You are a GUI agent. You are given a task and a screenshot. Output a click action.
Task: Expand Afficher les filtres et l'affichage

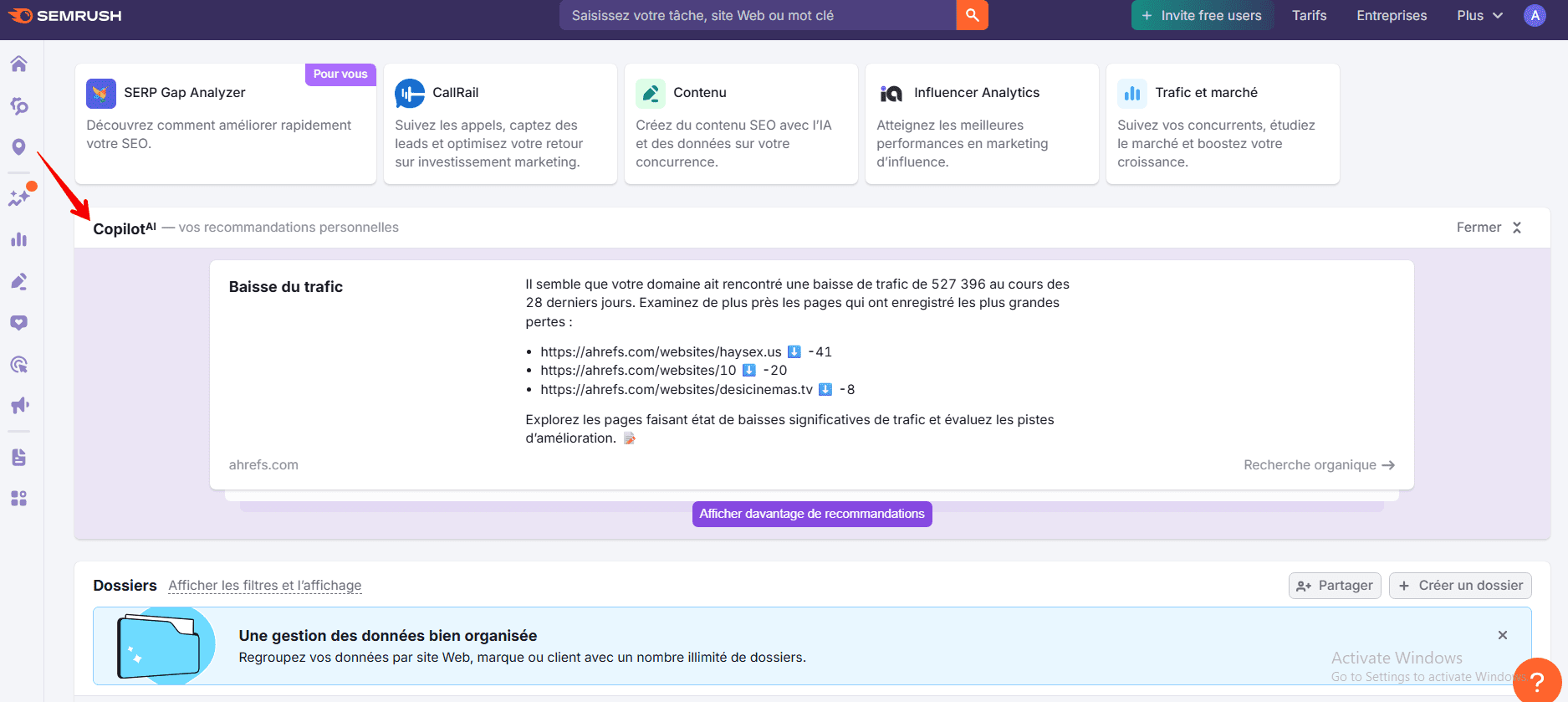(265, 586)
